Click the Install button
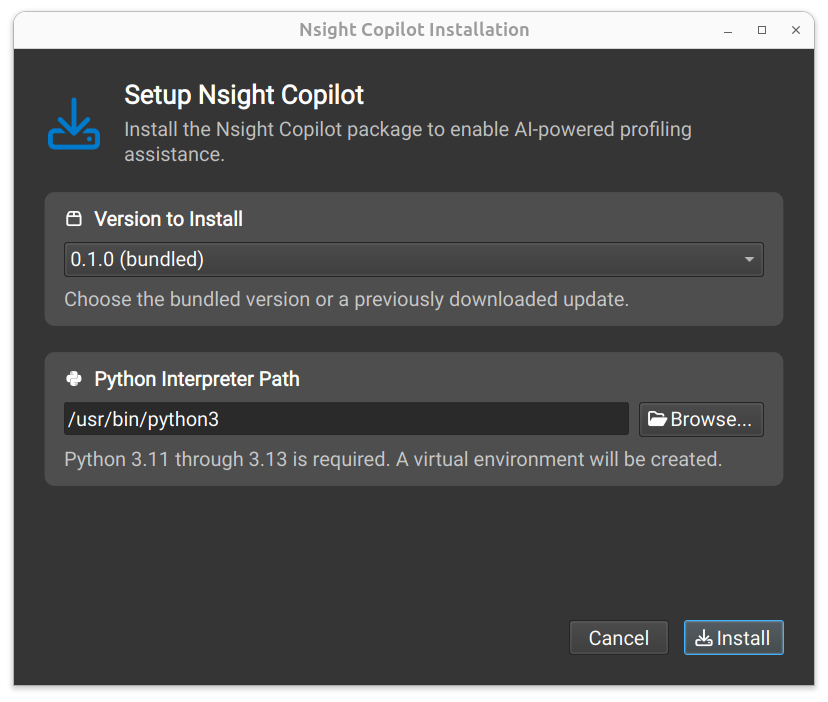The height and width of the screenshot is (702, 828). pyautogui.click(x=733, y=638)
